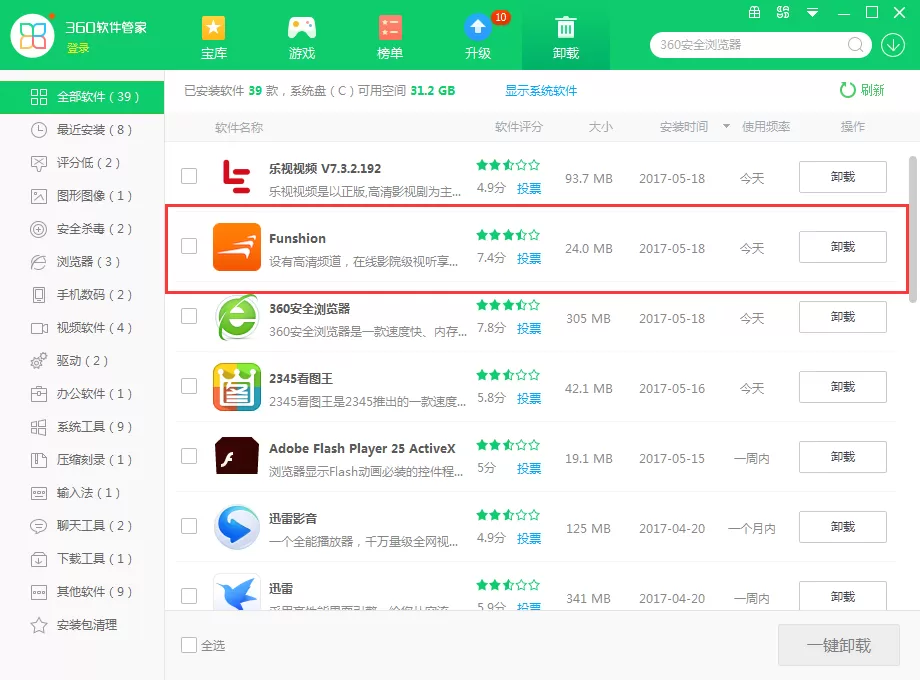Select 最近安装 (8) category
Screen dimensions: 920x680
82,130
